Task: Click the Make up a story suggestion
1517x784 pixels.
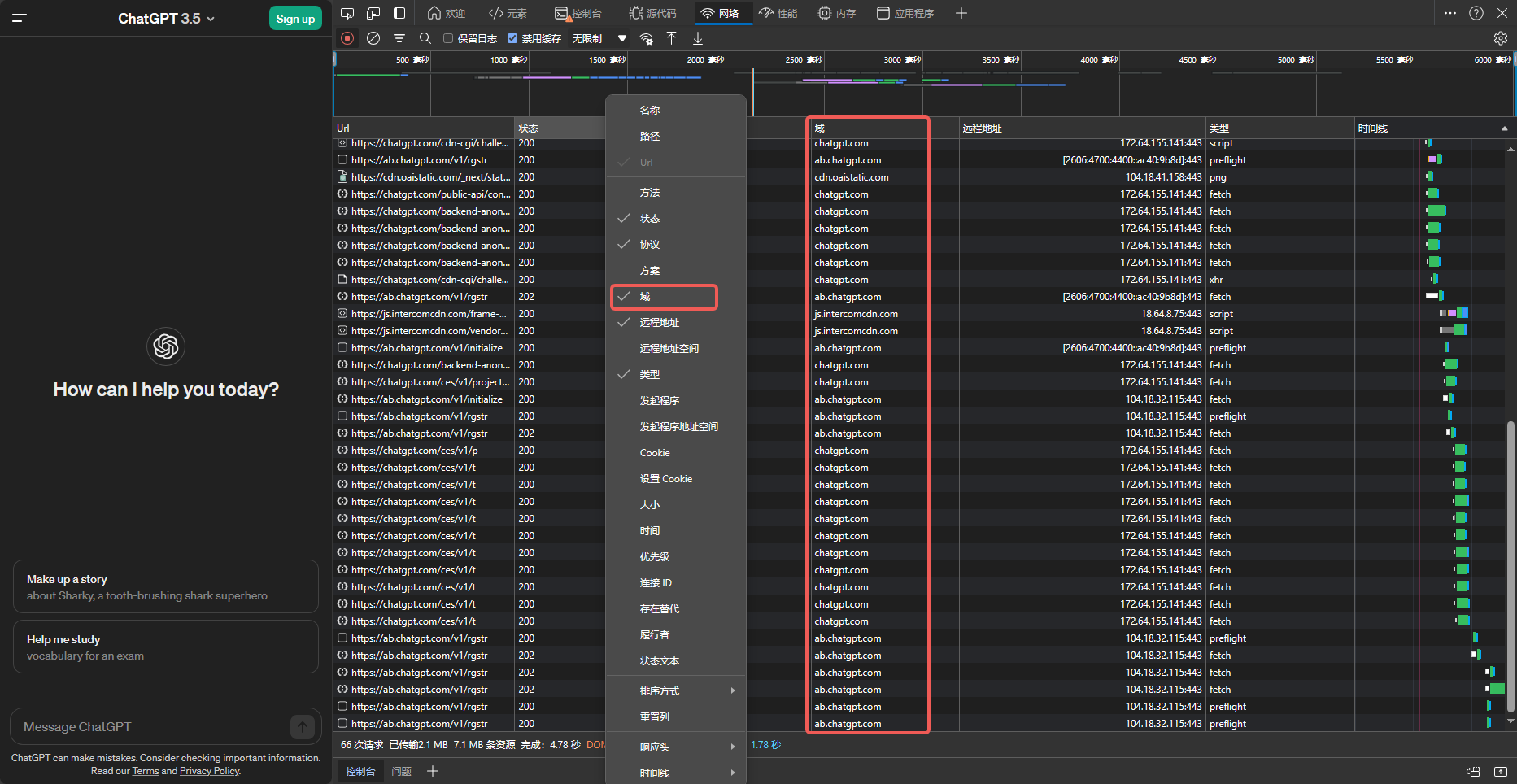Action: click(166, 586)
